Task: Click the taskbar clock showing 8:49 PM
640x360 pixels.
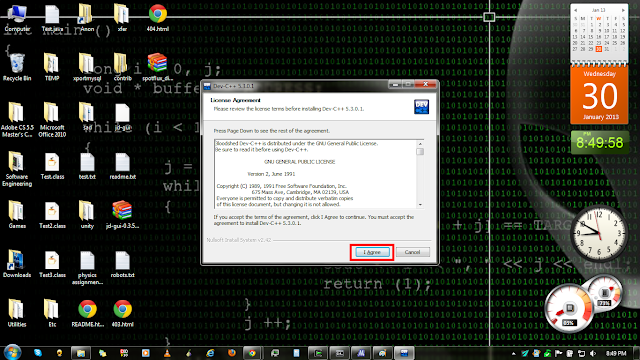Action: click(x=616, y=353)
